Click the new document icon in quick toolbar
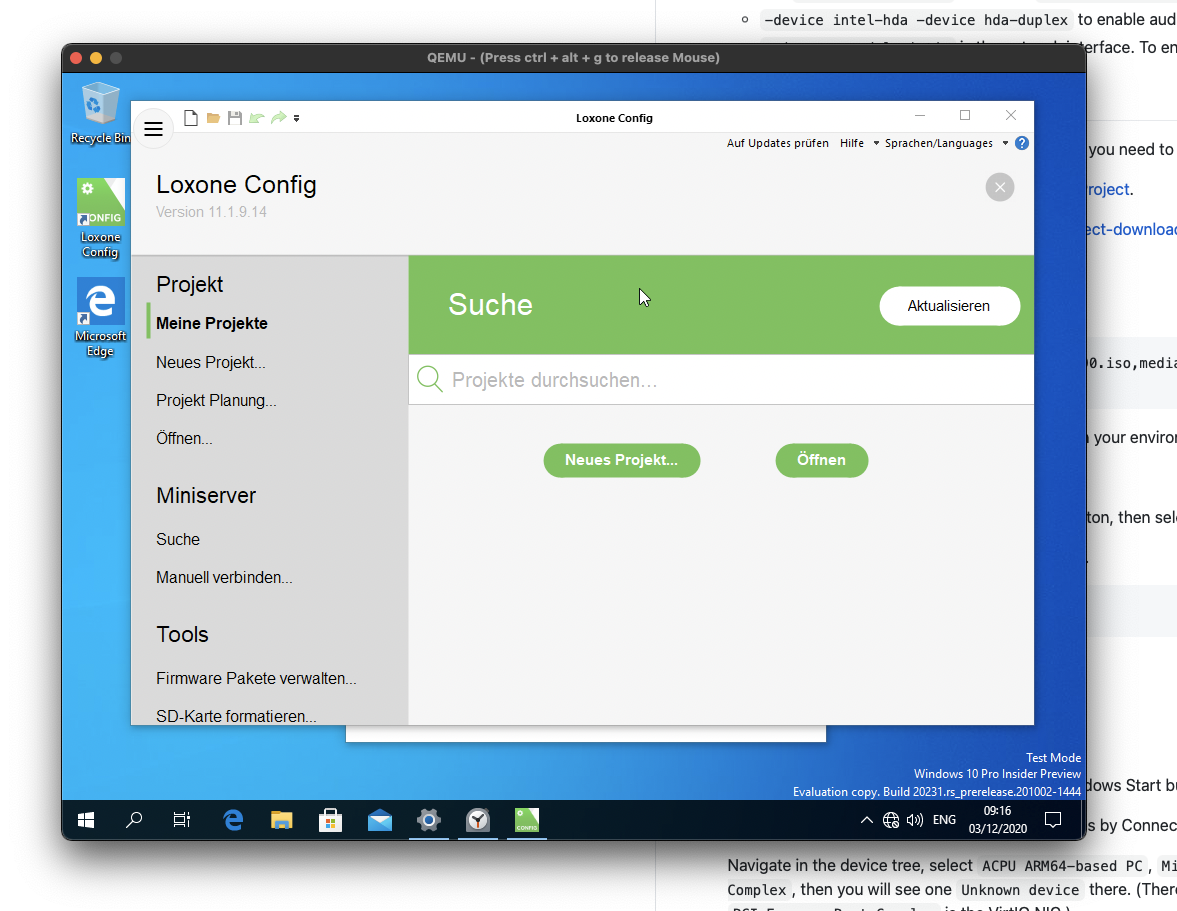 [191, 118]
